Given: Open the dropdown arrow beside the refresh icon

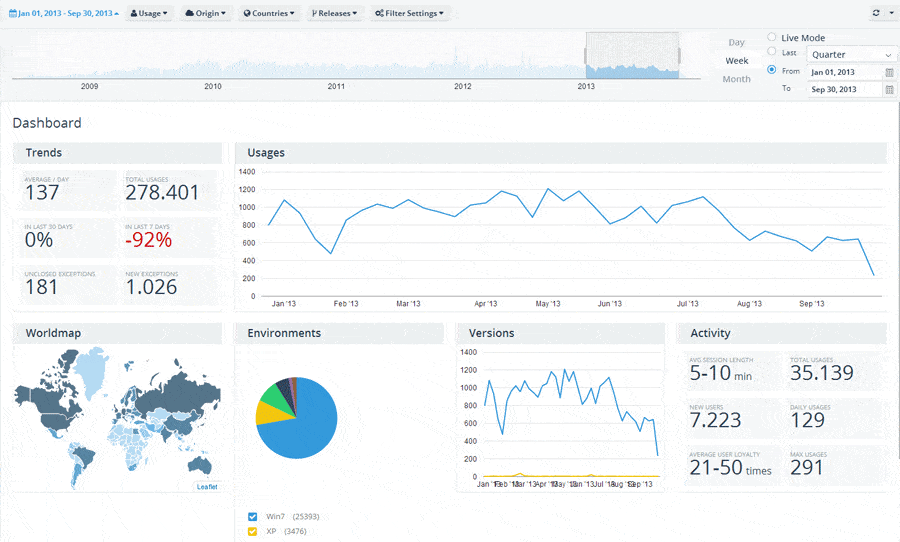Looking at the screenshot, I should pos(891,13).
